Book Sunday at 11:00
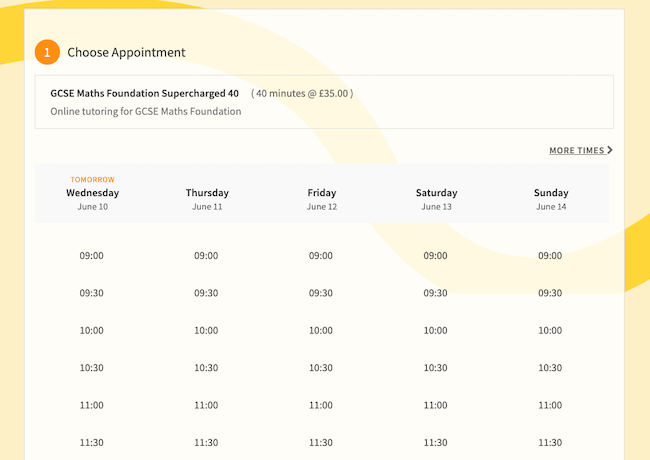650x460 pixels. coord(550,405)
